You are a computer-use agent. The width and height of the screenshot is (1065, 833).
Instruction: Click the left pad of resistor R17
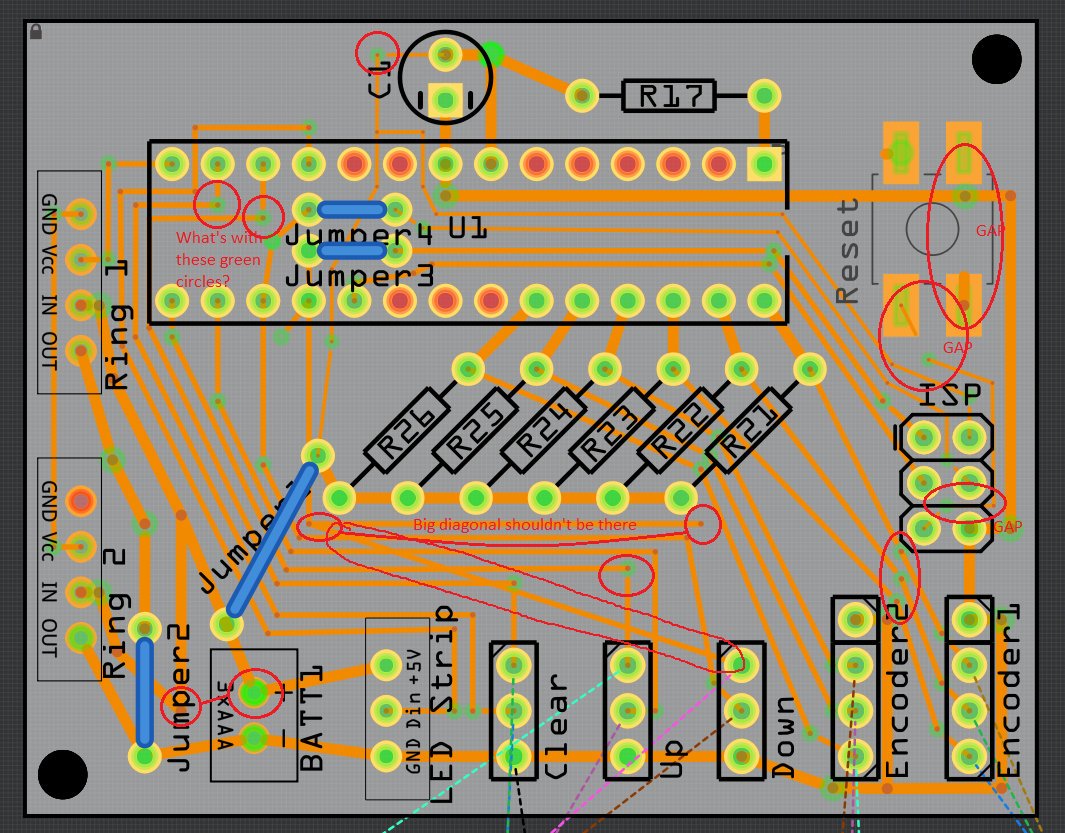click(x=582, y=96)
